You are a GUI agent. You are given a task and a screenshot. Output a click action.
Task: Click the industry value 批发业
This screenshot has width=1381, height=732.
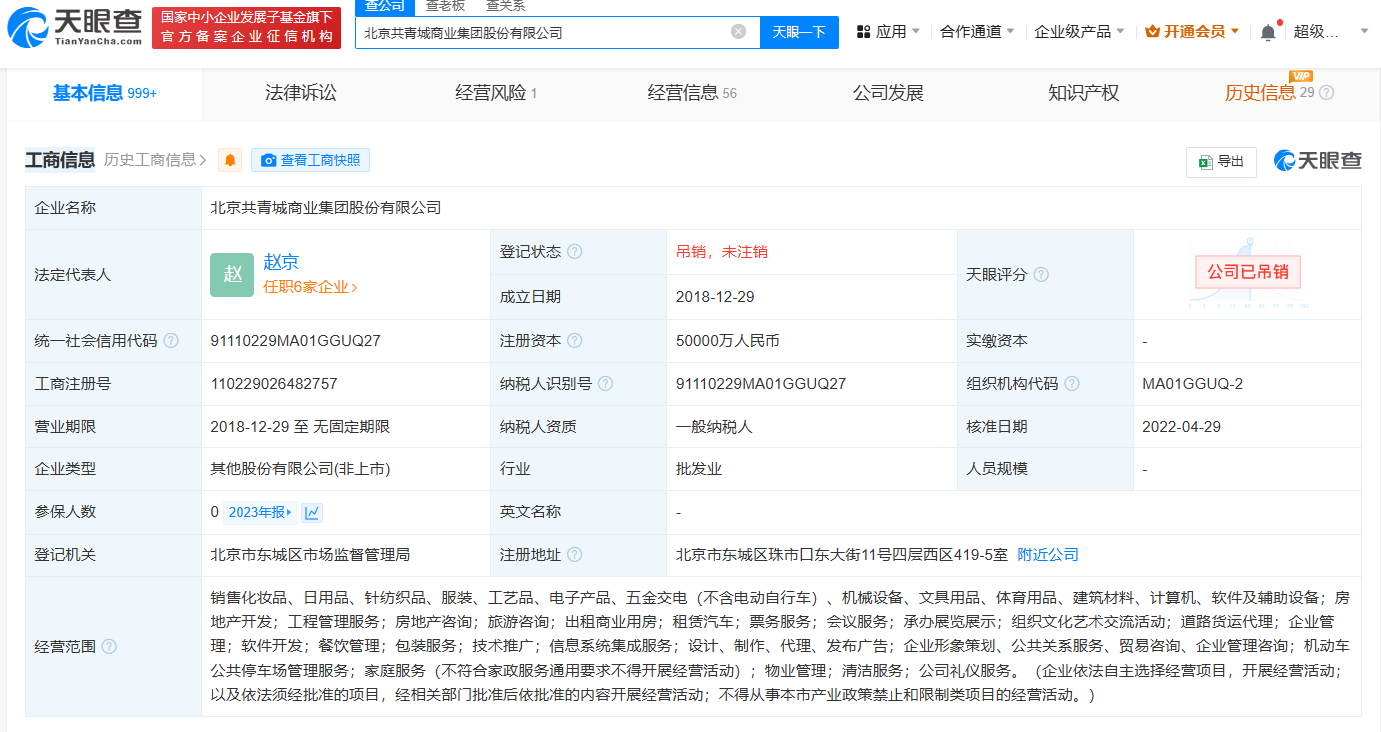[x=699, y=469]
